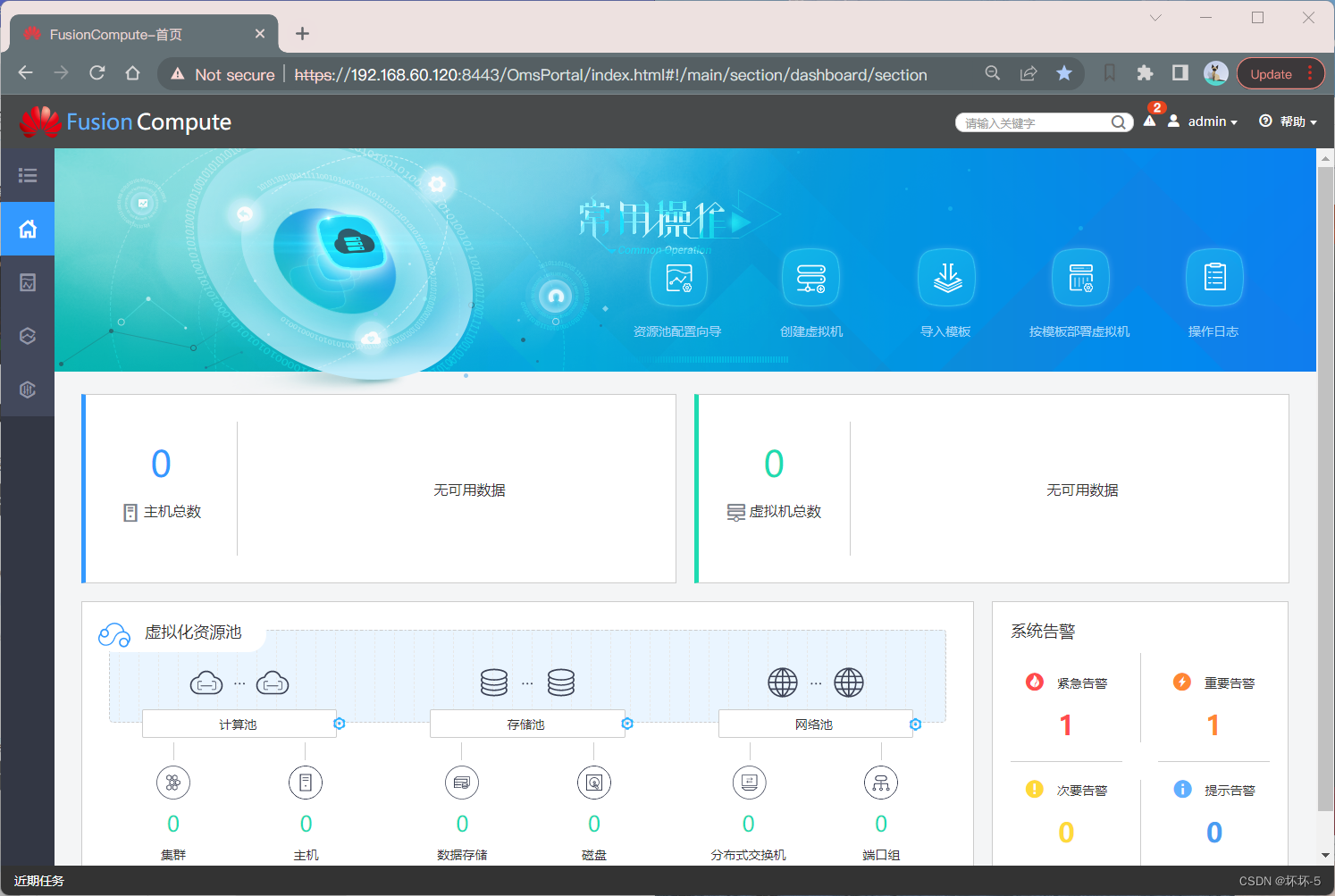The width and height of the screenshot is (1335, 896).
Task: Click the 创建虚拟机 icon
Action: [811, 279]
